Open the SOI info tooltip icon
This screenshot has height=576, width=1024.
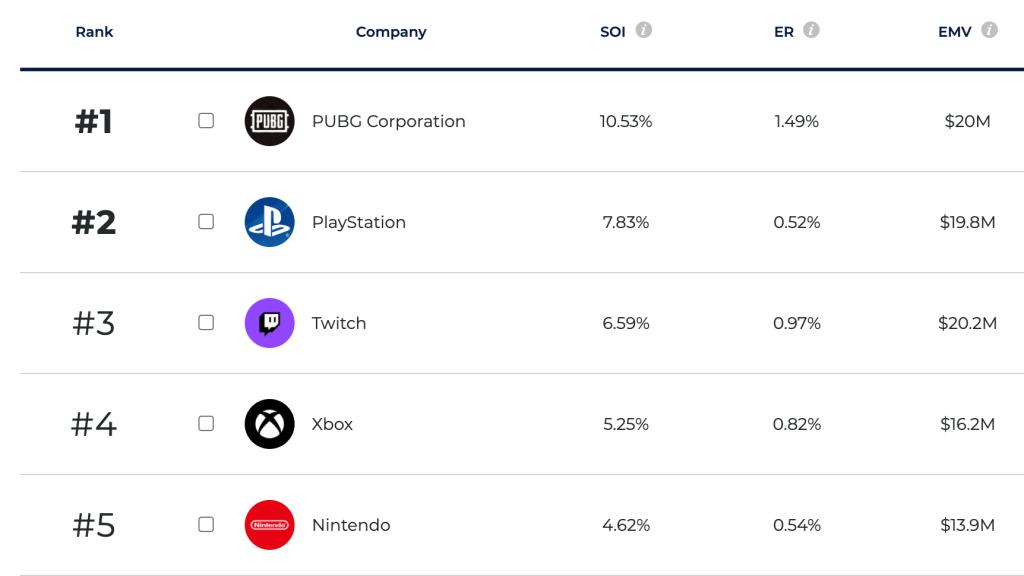tap(644, 30)
